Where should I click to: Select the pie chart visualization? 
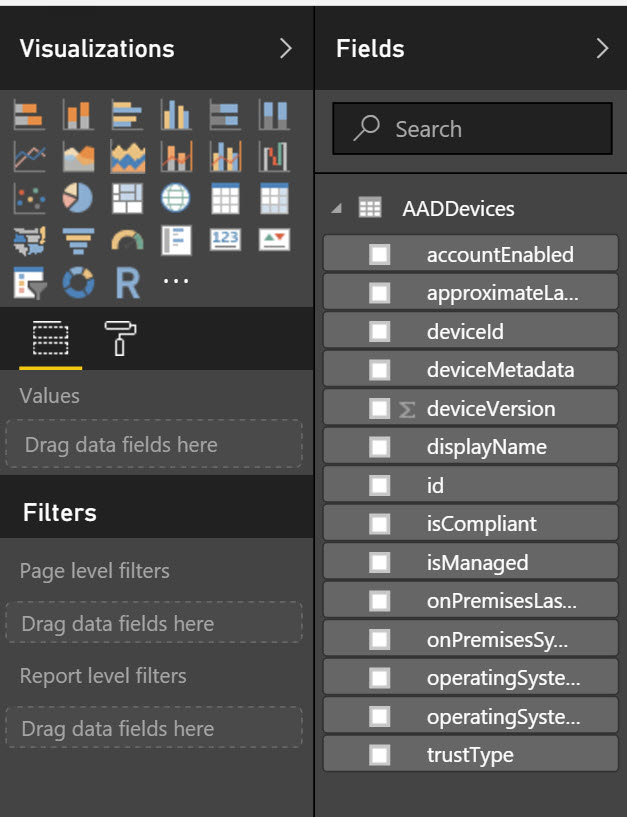pos(78,198)
